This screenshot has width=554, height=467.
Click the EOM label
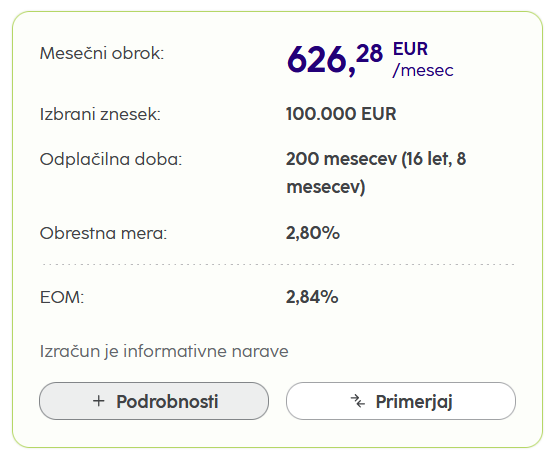[x=62, y=297]
